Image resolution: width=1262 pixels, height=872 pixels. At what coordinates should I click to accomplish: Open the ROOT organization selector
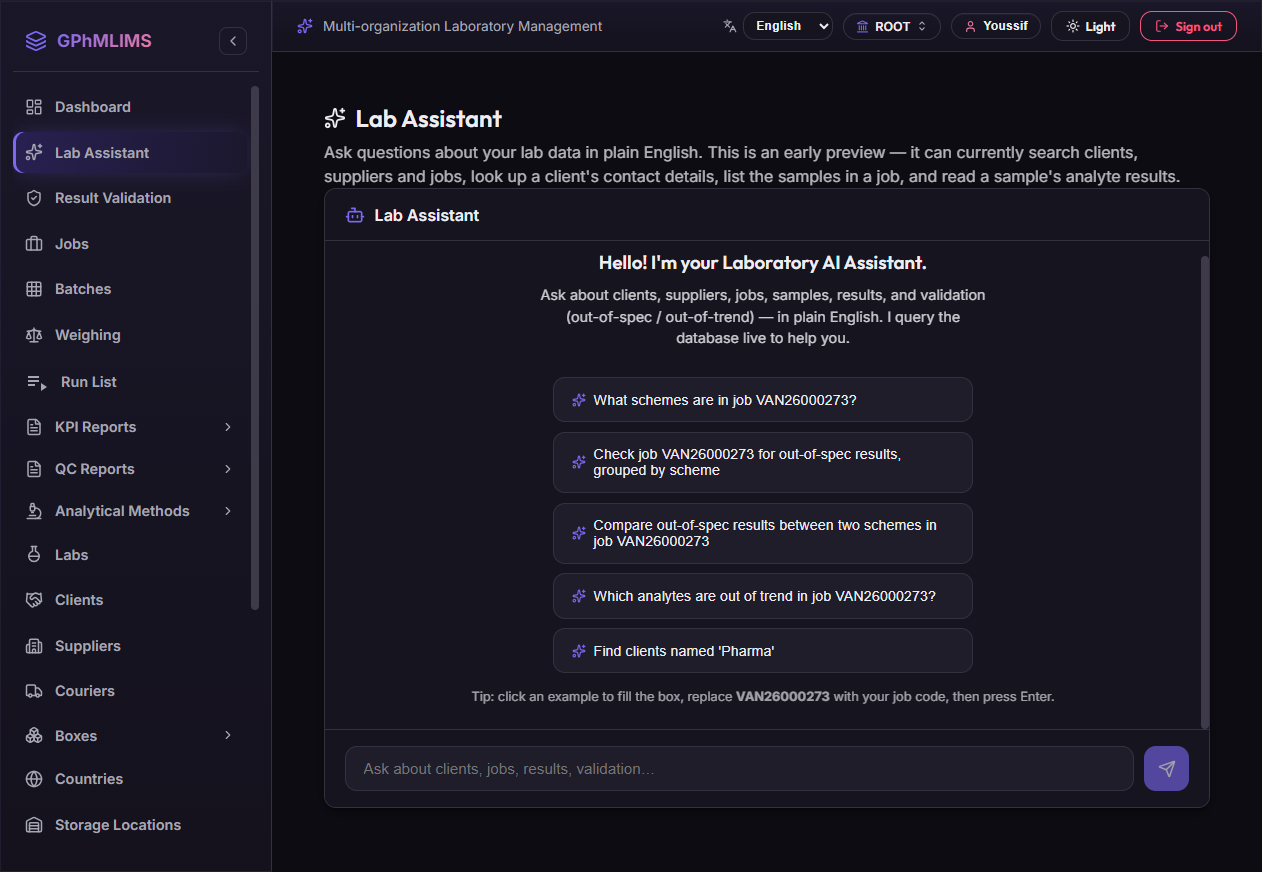coord(891,26)
